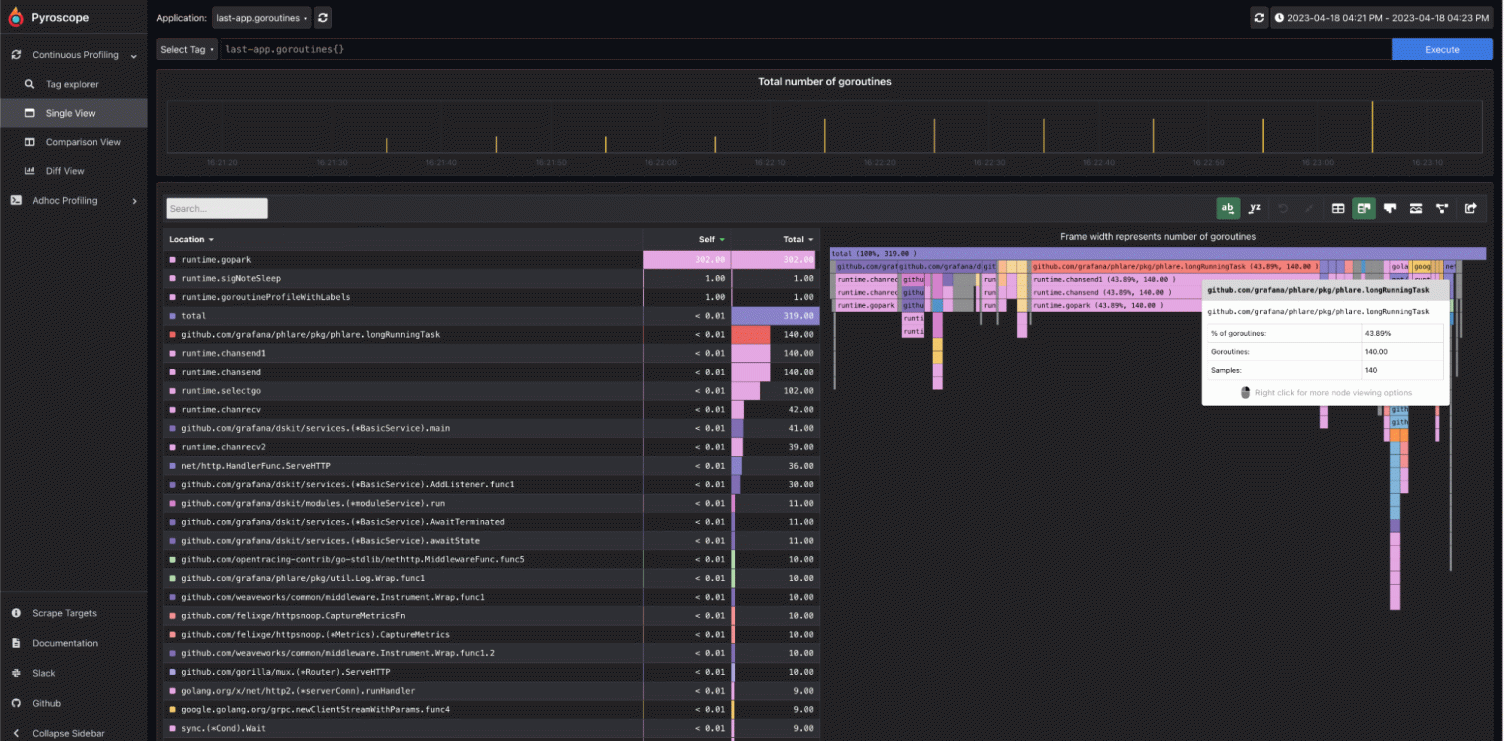This screenshot has height=741, width=1504.
Task: Click the refresh icon near the time picker
Action: pos(1259,17)
